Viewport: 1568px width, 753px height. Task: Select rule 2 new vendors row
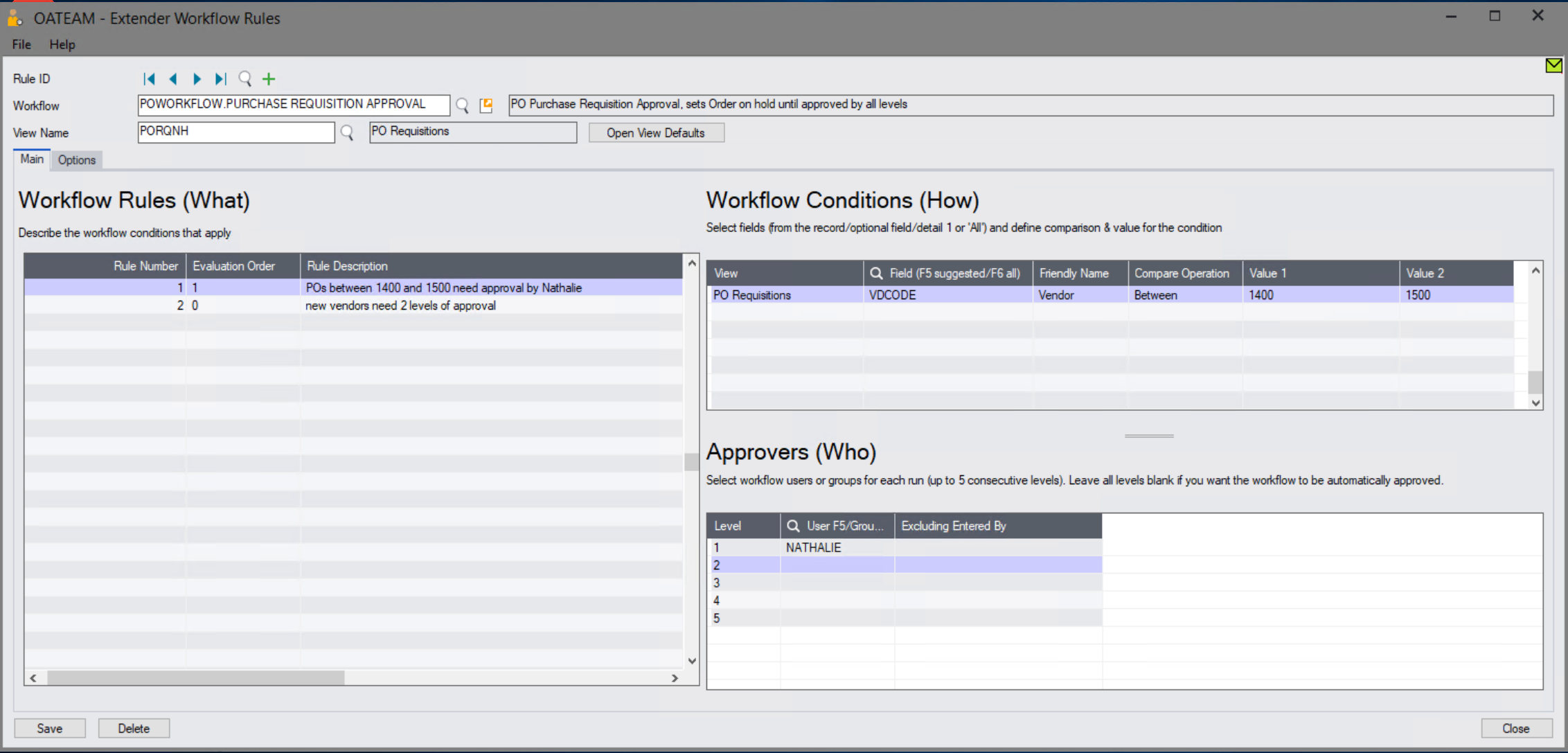[x=353, y=305]
